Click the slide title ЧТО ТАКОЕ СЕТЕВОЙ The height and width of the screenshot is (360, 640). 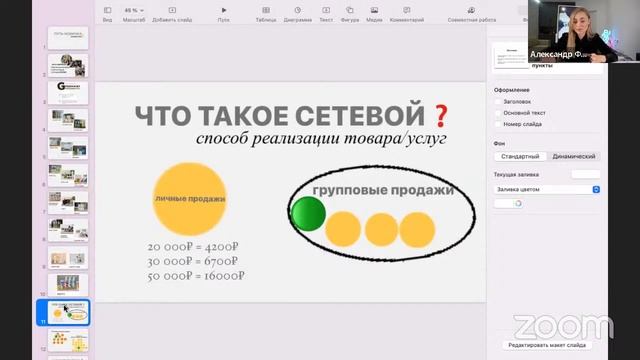[x=280, y=116]
